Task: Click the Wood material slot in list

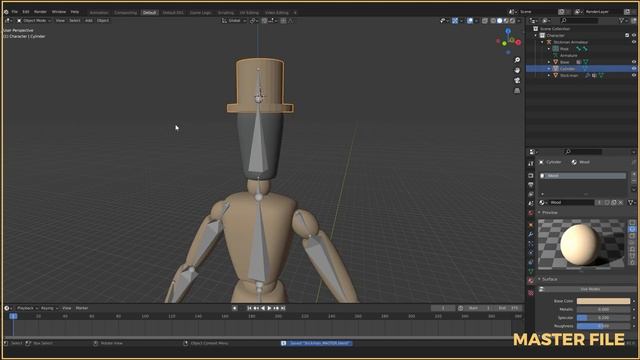Action: point(582,176)
